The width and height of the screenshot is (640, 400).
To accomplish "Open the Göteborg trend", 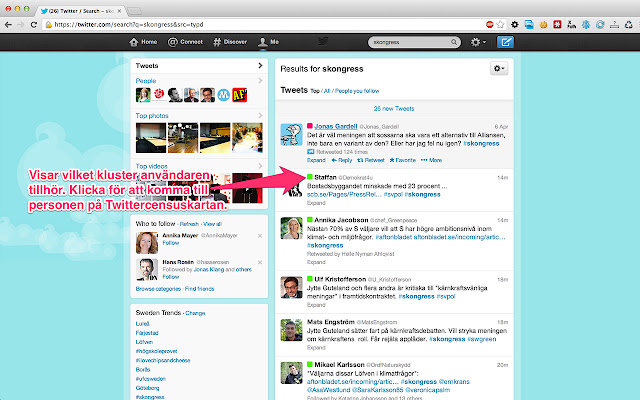I will point(147,388).
